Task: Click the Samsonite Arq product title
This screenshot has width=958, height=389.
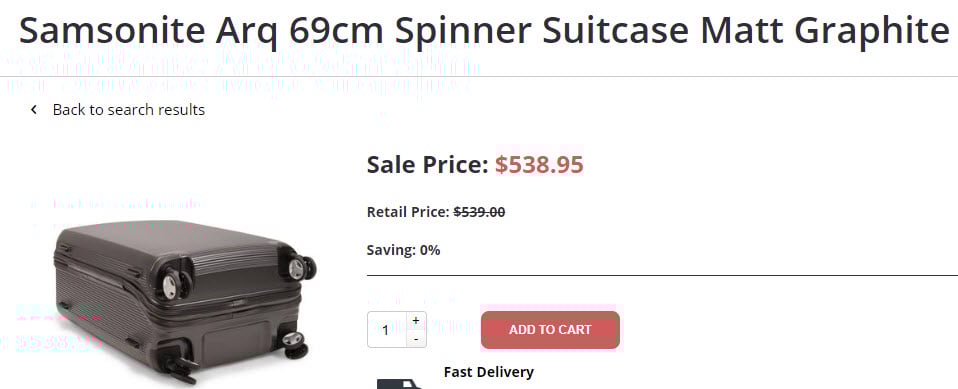Action: point(484,30)
